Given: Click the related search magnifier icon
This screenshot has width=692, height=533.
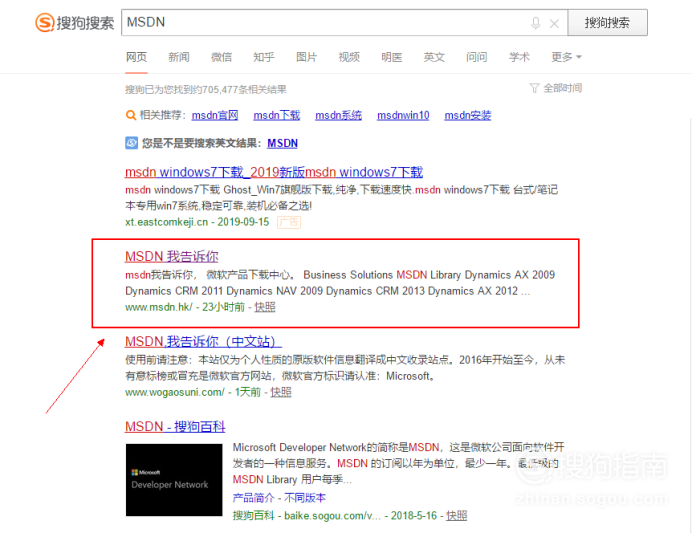Looking at the screenshot, I should click(131, 116).
